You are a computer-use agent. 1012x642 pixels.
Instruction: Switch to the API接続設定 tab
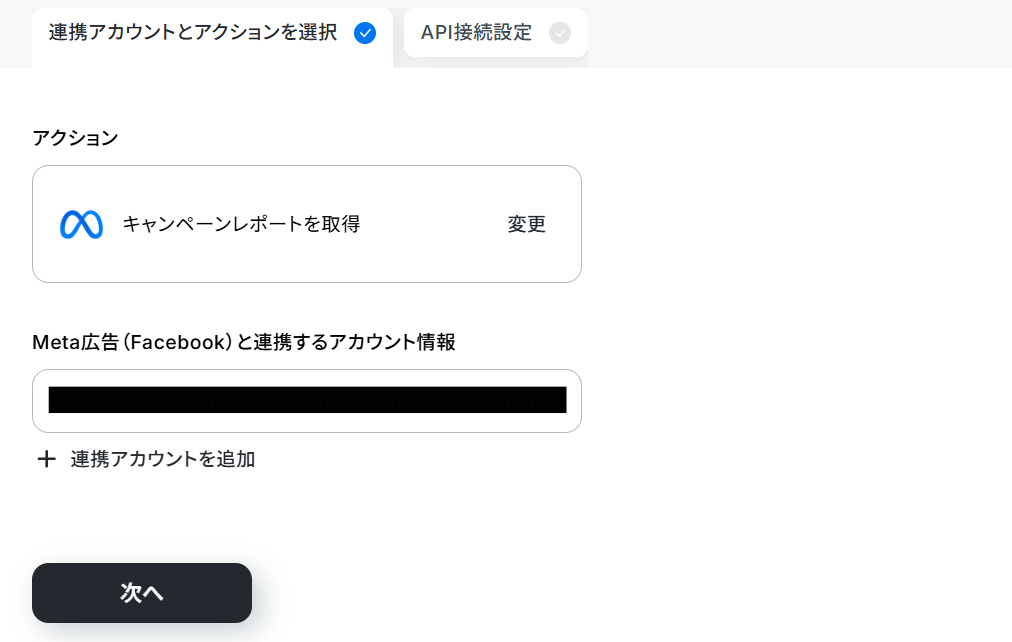tap(496, 33)
